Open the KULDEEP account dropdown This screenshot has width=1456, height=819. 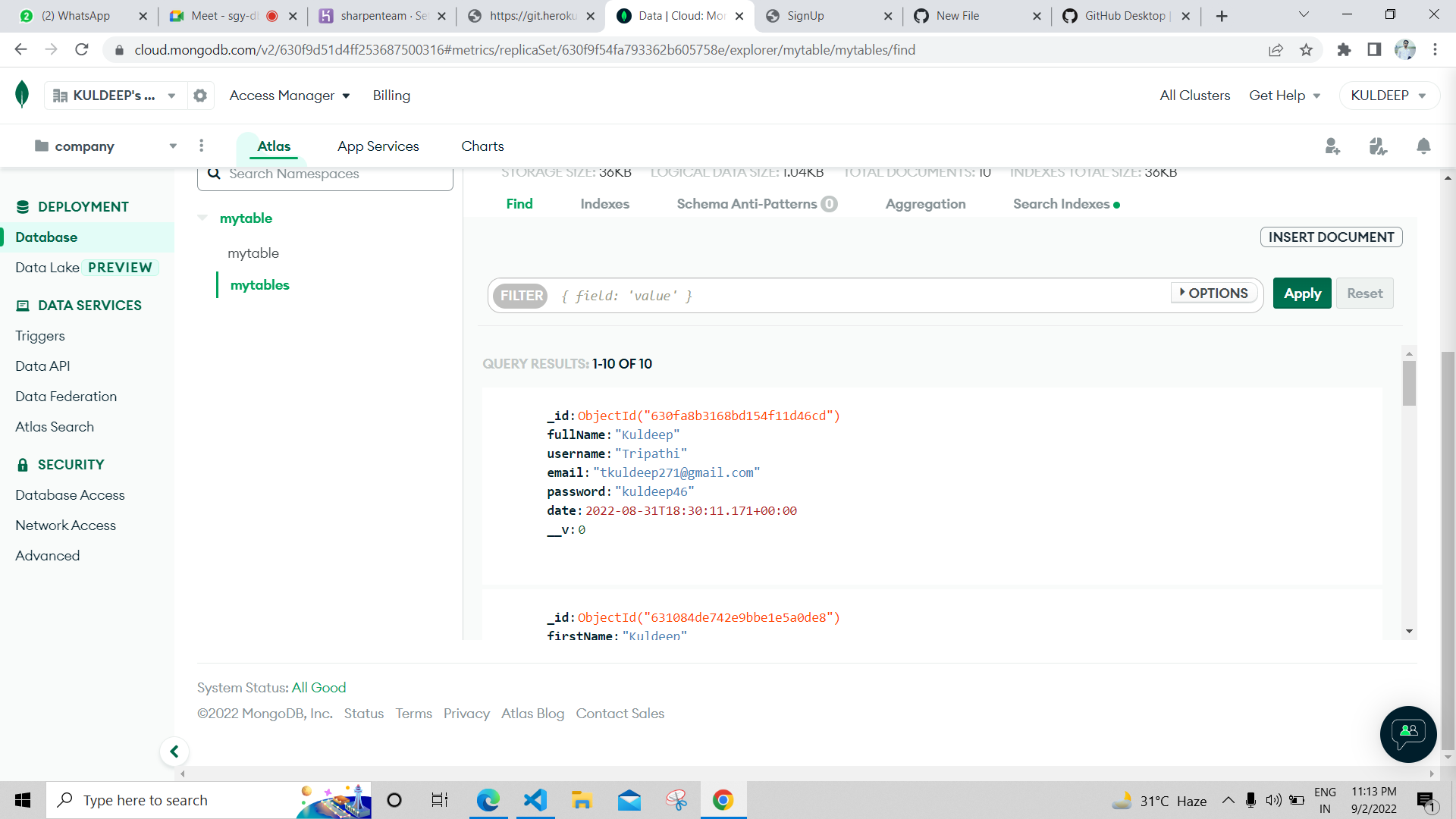[x=1389, y=96]
